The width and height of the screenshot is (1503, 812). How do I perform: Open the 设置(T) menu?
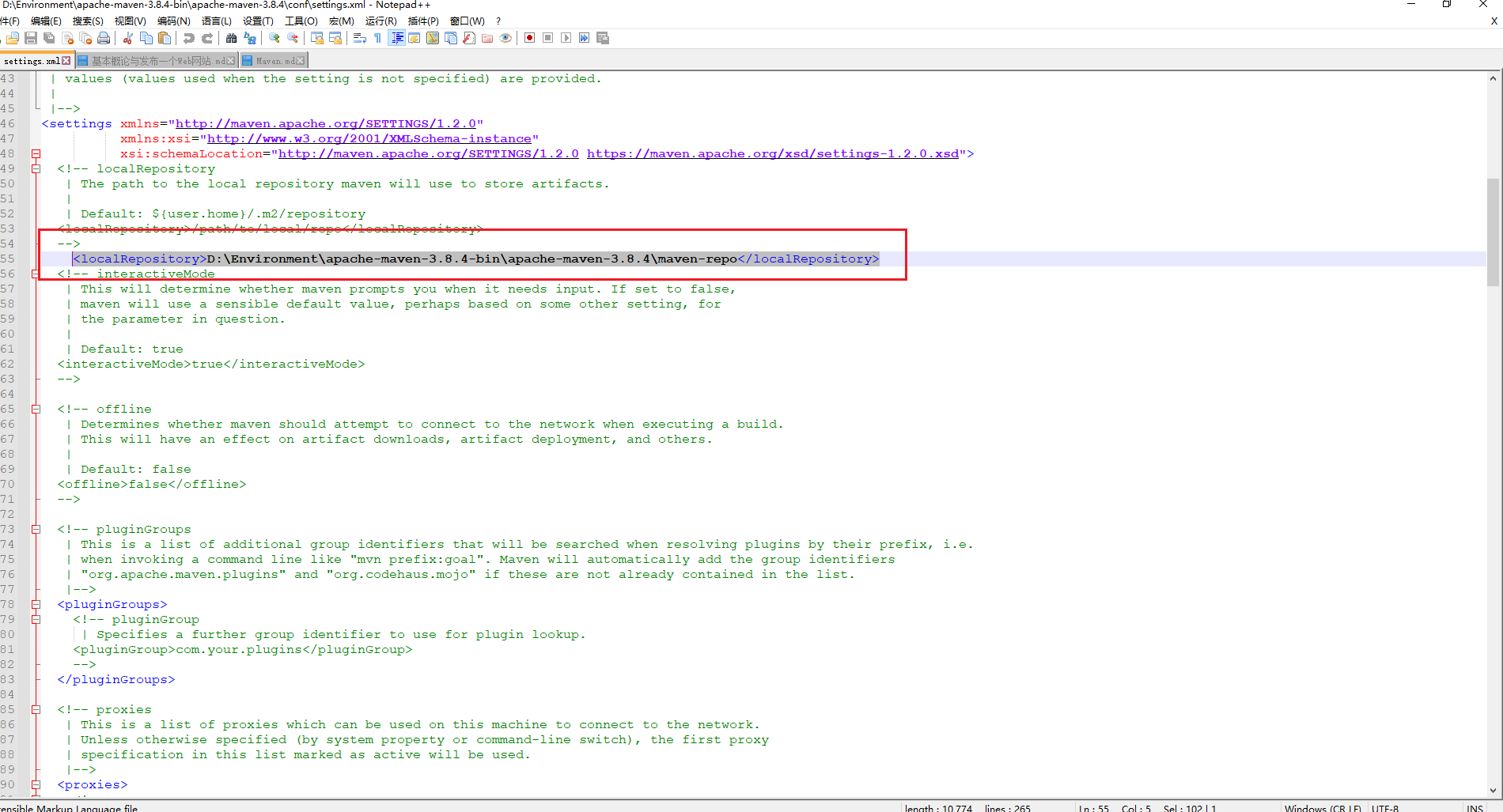point(258,21)
